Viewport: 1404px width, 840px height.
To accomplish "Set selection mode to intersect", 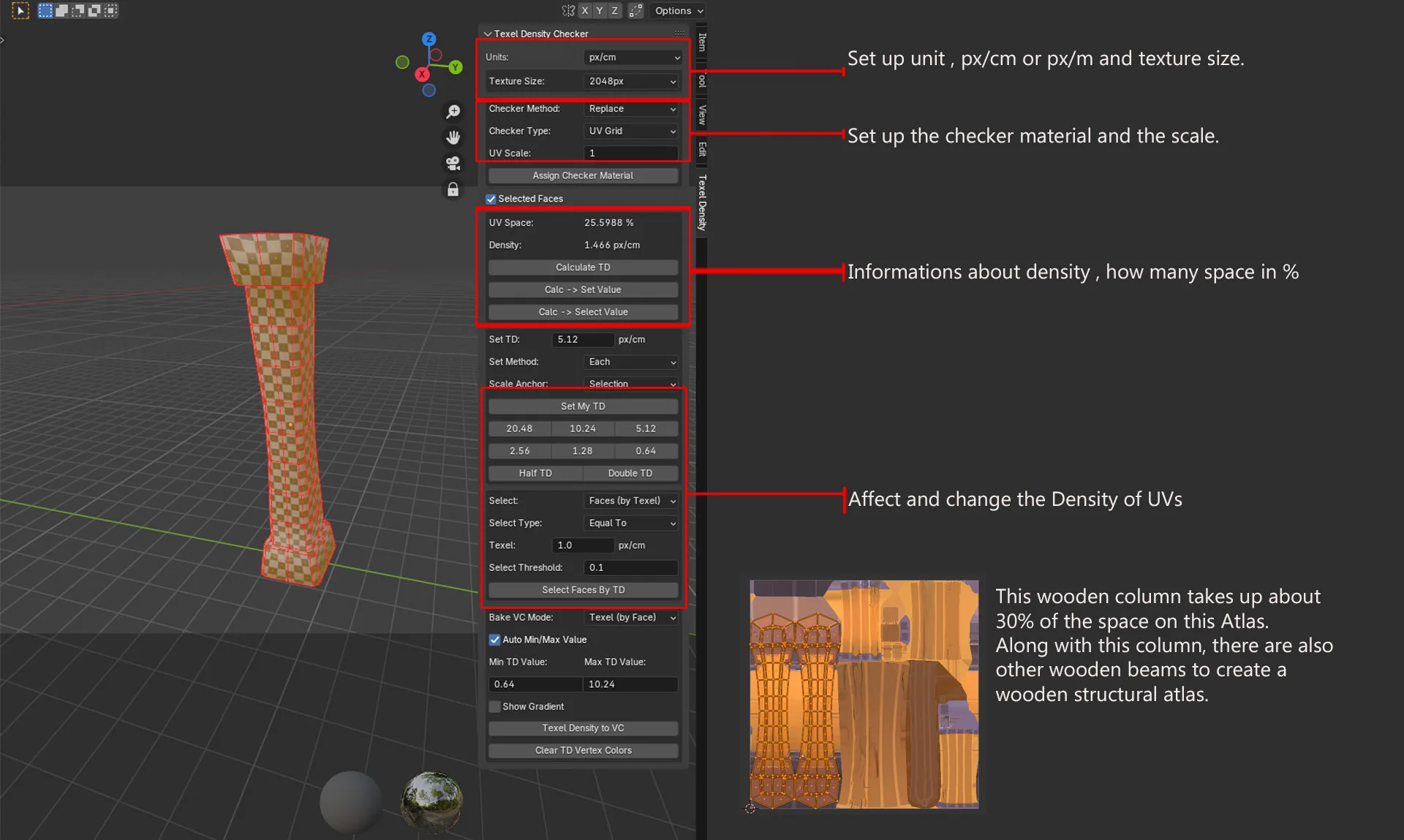I will (110, 10).
